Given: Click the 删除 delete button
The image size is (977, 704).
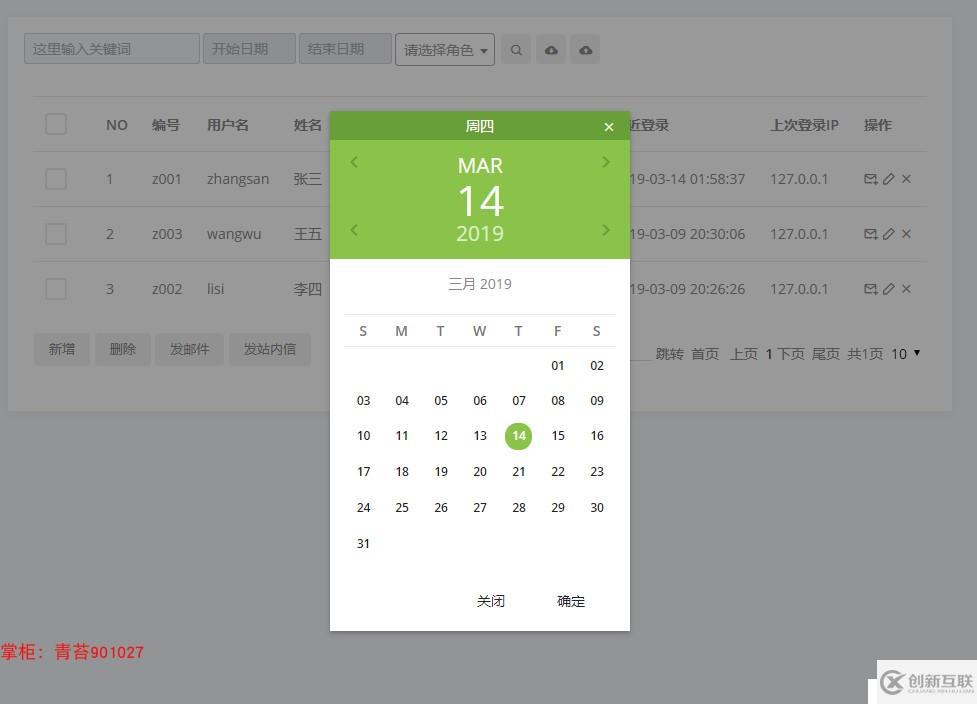Looking at the screenshot, I should point(123,350).
